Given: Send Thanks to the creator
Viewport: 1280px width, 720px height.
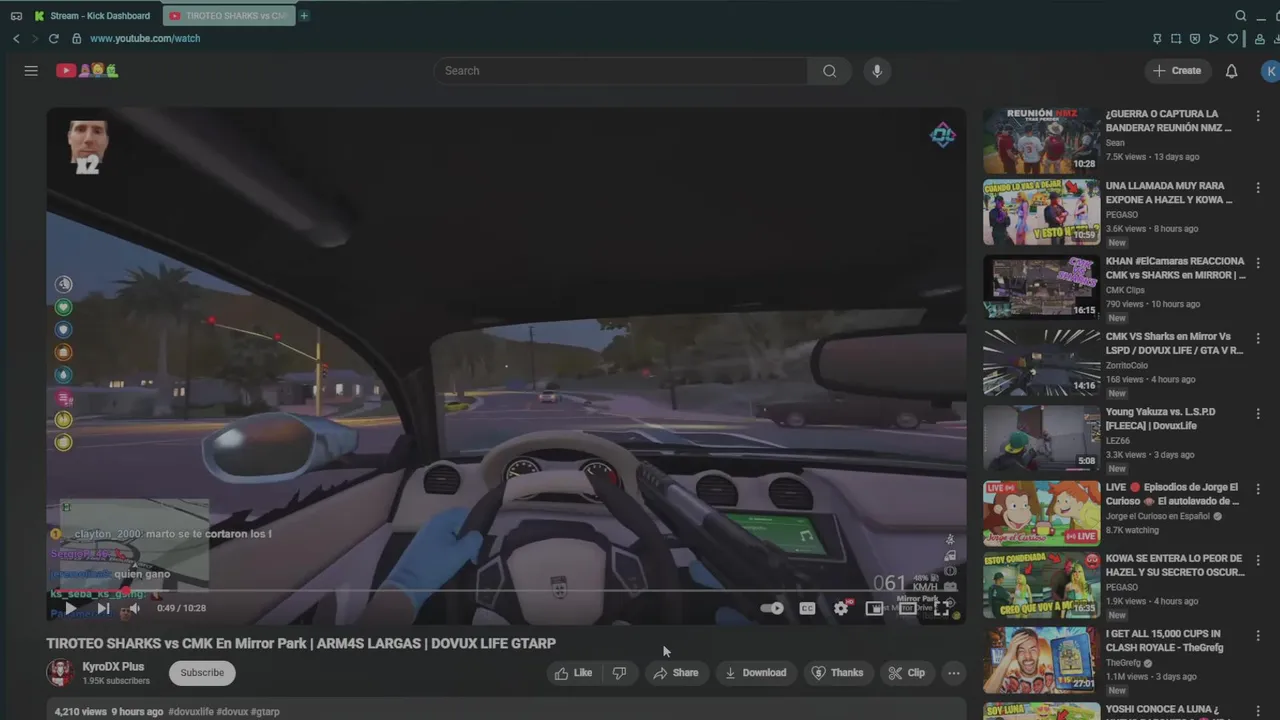Looking at the screenshot, I should [837, 673].
